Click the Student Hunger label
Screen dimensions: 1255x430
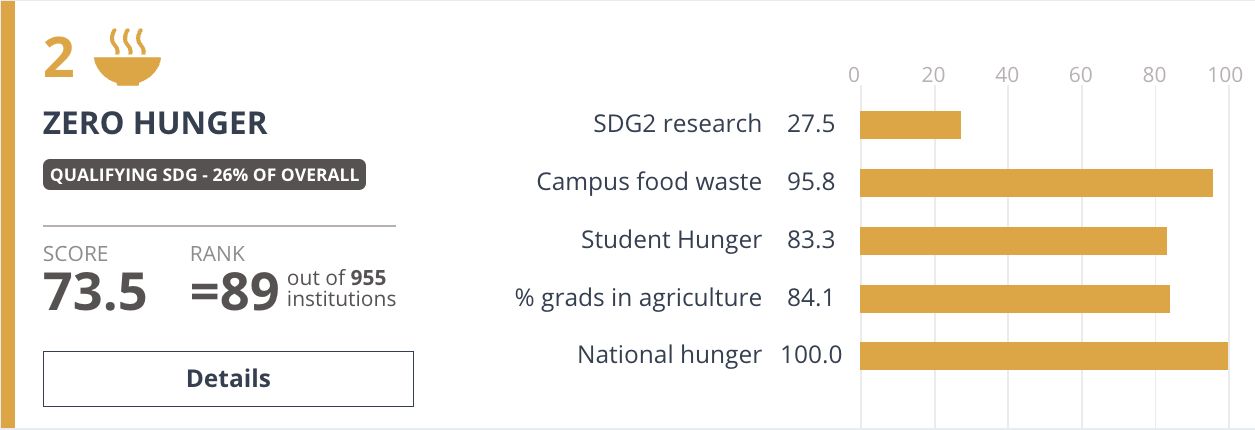[671, 240]
